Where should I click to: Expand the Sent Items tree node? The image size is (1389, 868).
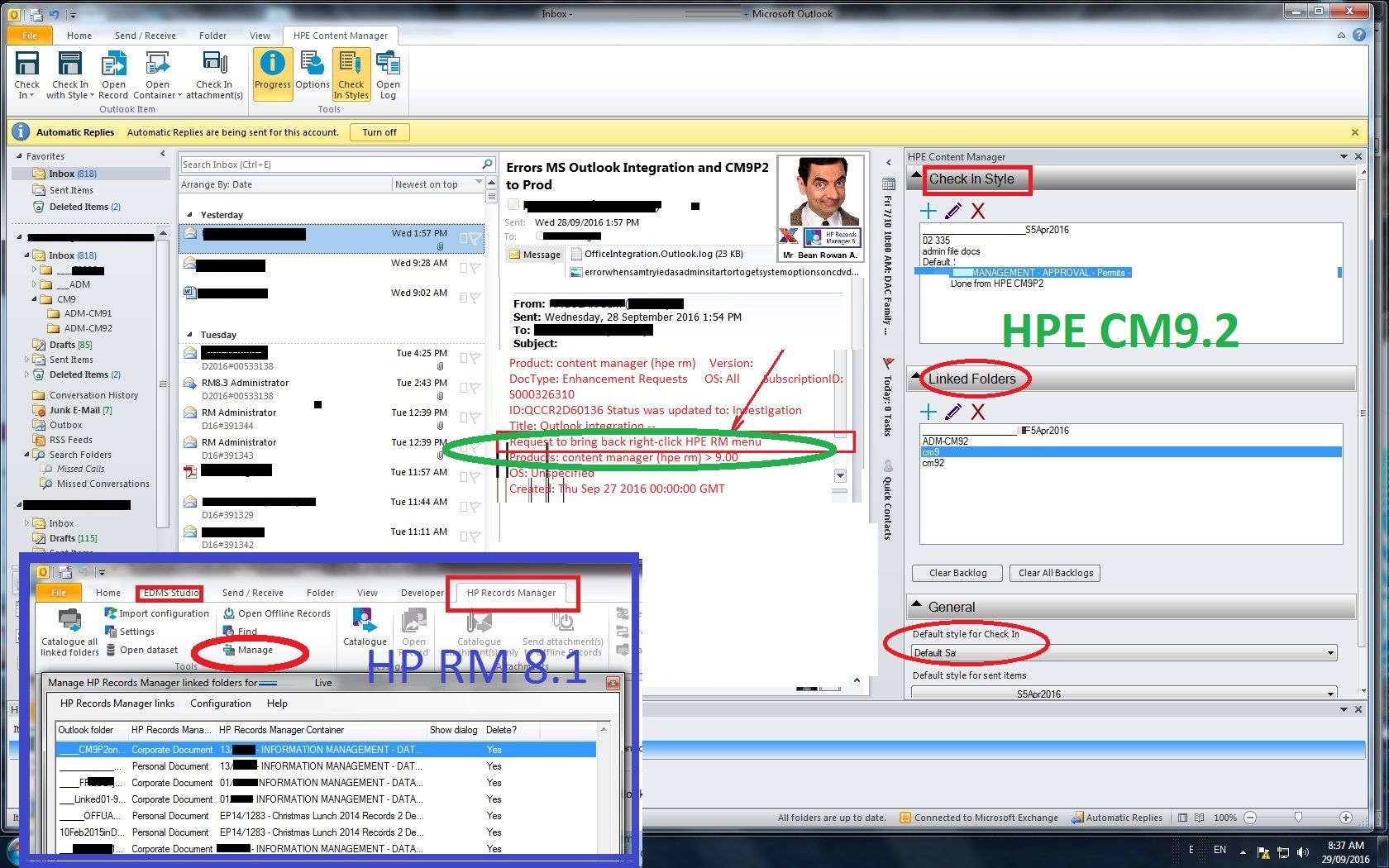pyautogui.click(x=26, y=360)
